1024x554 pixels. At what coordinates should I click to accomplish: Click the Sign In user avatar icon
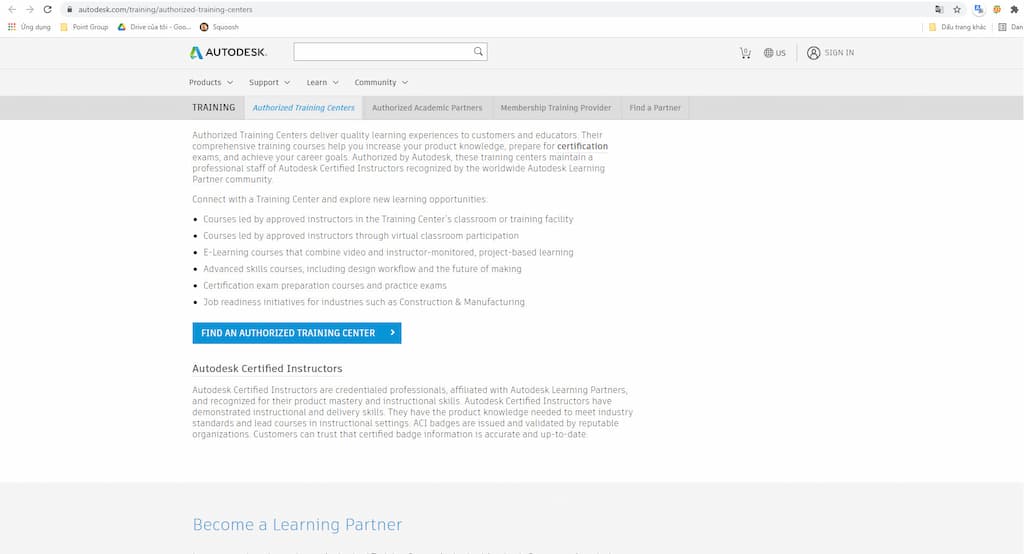[813, 53]
